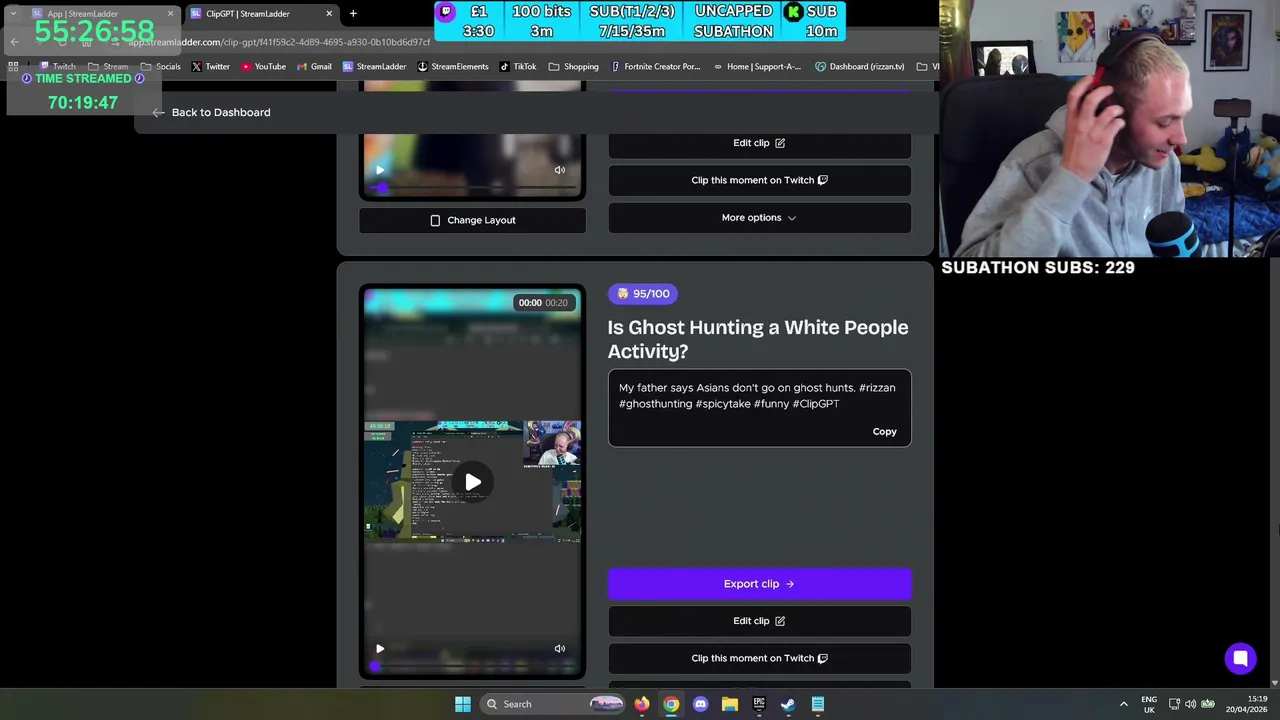1280x720 pixels.
Task: Open Steam from the taskbar
Action: click(x=788, y=704)
